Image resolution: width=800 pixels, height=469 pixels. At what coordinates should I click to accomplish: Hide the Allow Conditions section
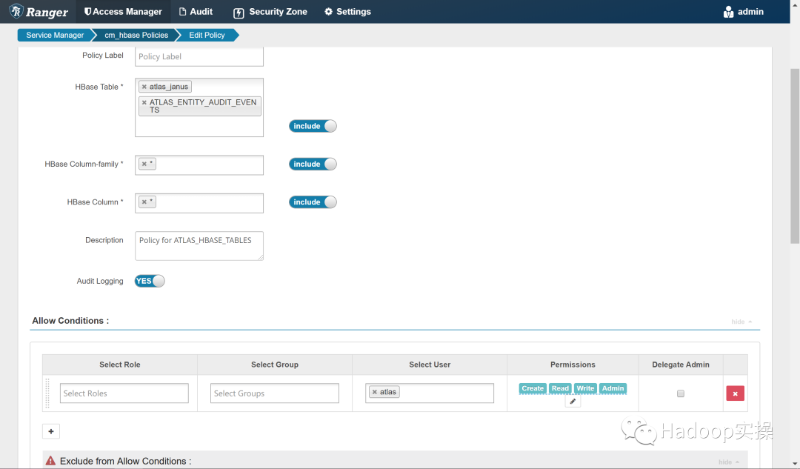click(x=741, y=322)
